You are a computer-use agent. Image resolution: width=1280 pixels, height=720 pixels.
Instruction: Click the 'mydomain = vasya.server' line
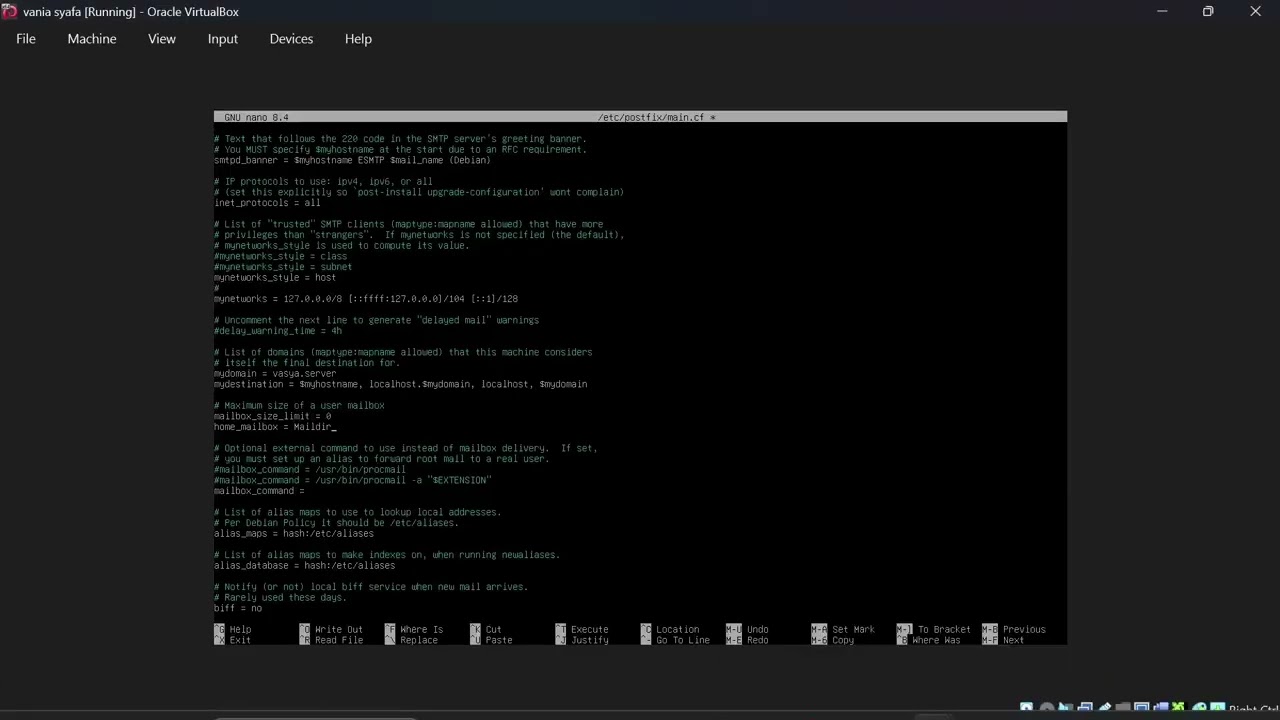[275, 374]
